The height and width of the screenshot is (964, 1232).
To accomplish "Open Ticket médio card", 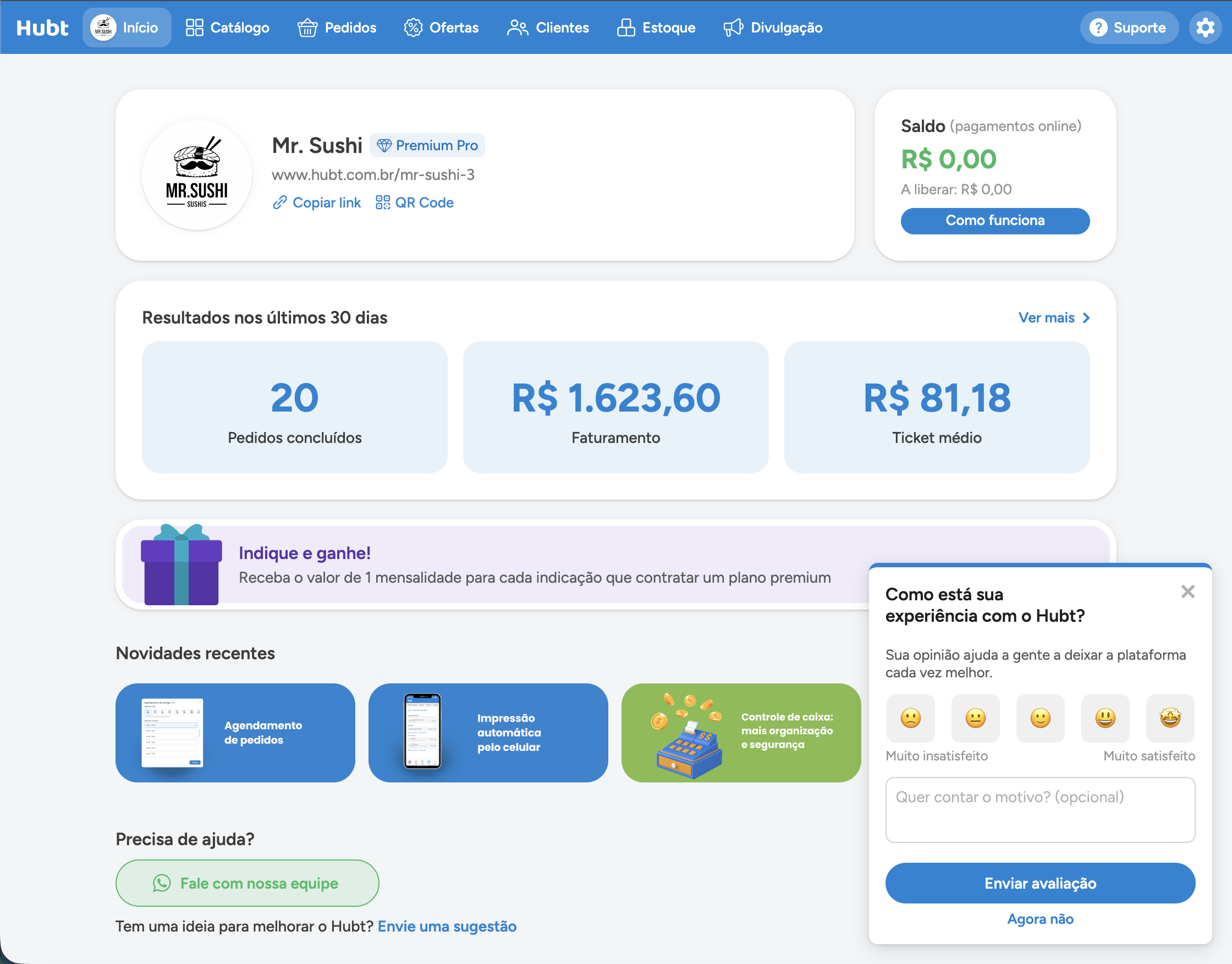I will pyautogui.click(x=937, y=407).
